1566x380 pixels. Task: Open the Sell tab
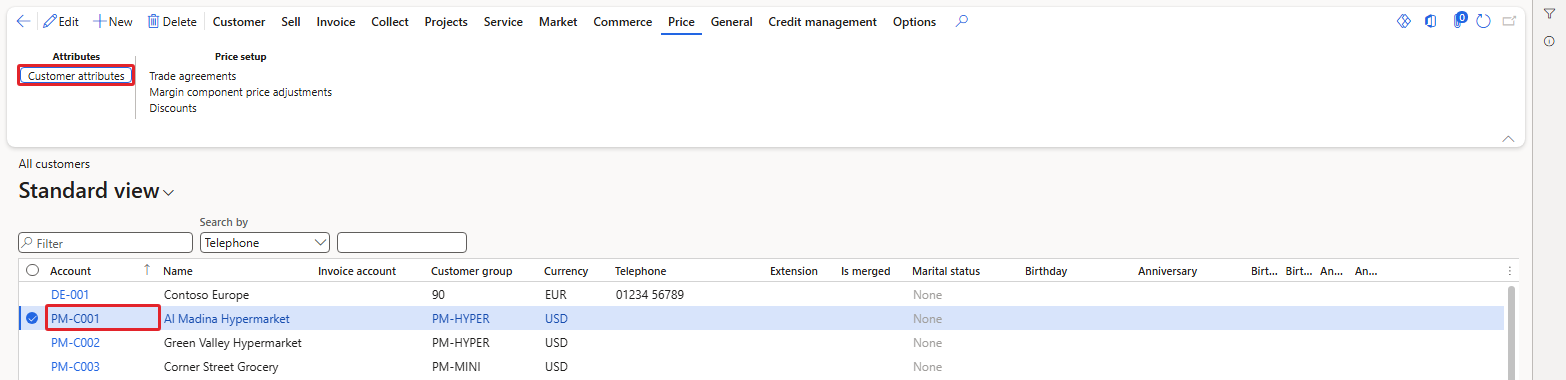(x=291, y=21)
